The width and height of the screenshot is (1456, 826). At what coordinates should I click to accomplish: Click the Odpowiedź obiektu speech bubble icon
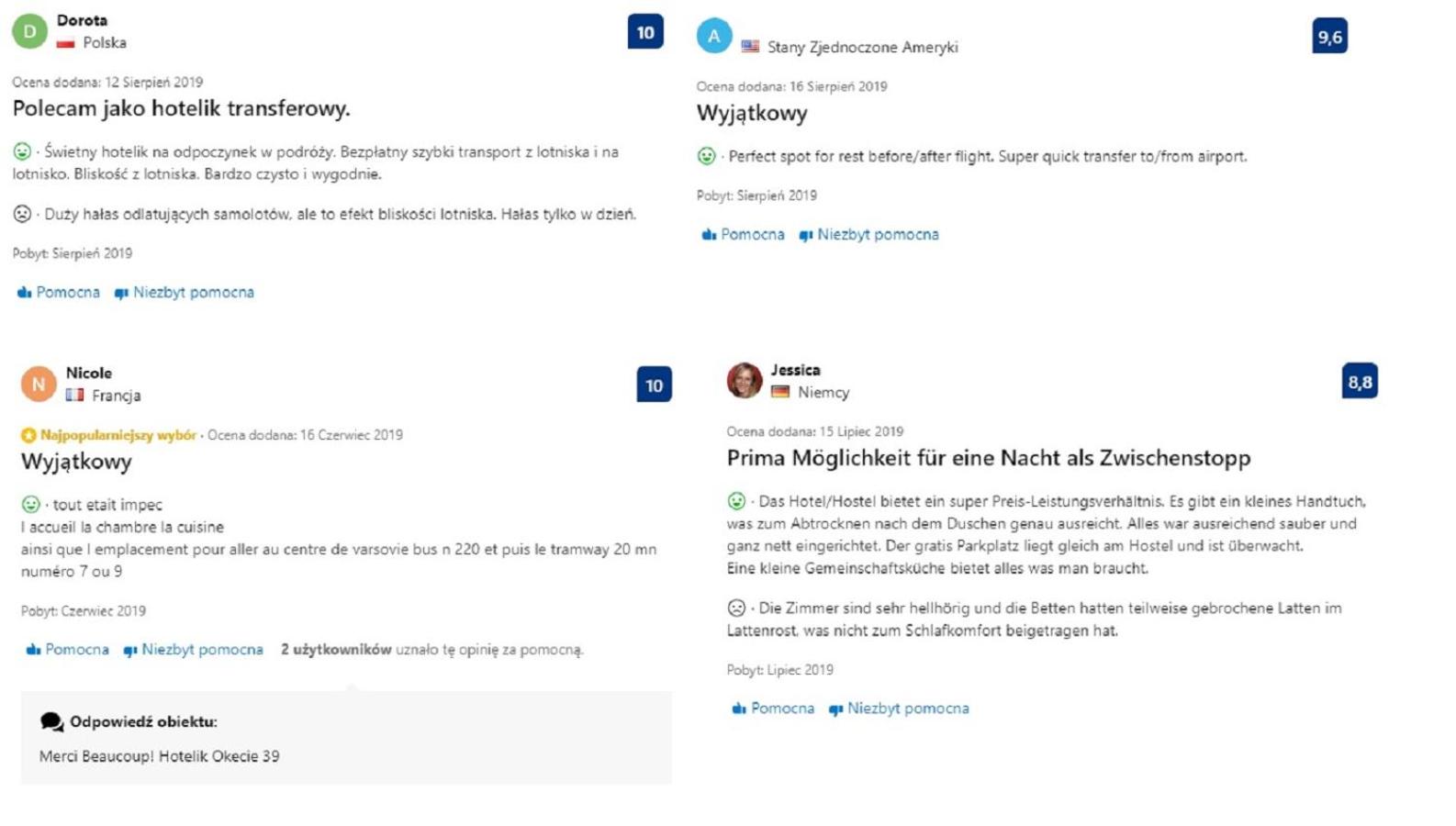(x=52, y=722)
